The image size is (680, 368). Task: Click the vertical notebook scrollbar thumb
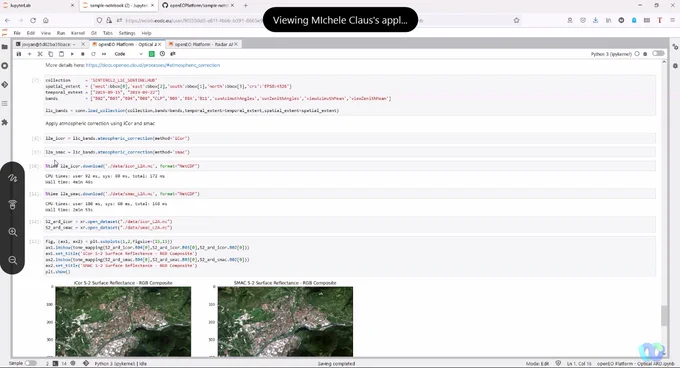click(664, 316)
